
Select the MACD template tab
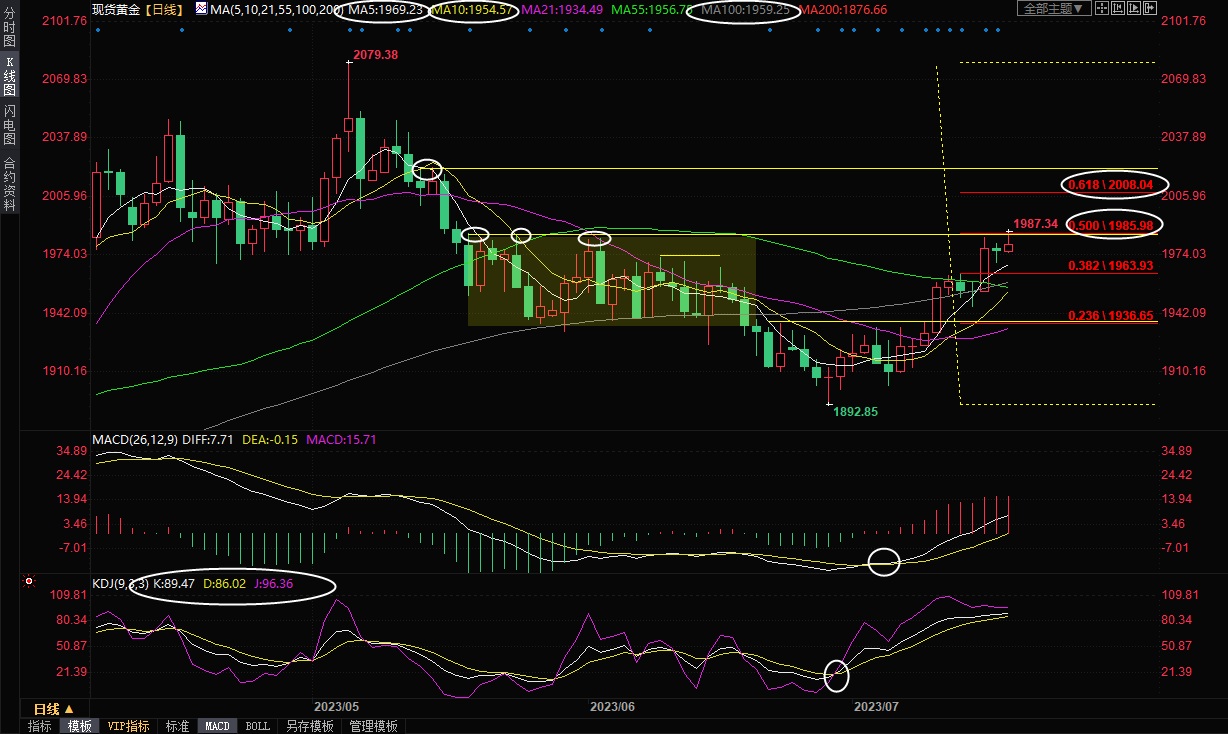217,726
